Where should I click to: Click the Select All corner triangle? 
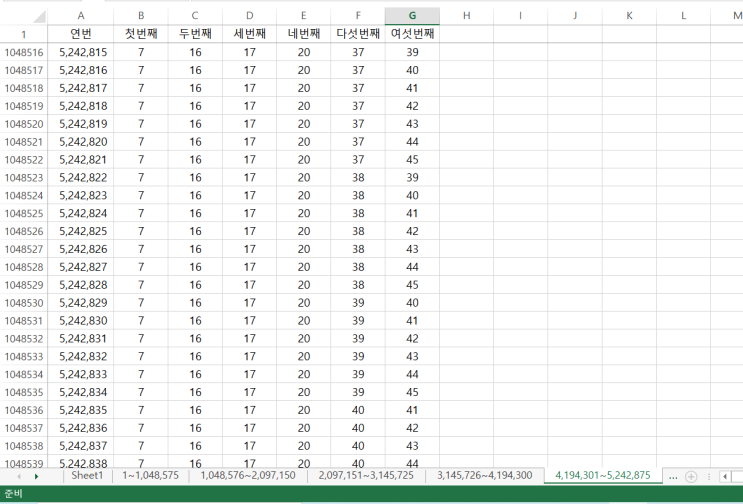pos(39,17)
